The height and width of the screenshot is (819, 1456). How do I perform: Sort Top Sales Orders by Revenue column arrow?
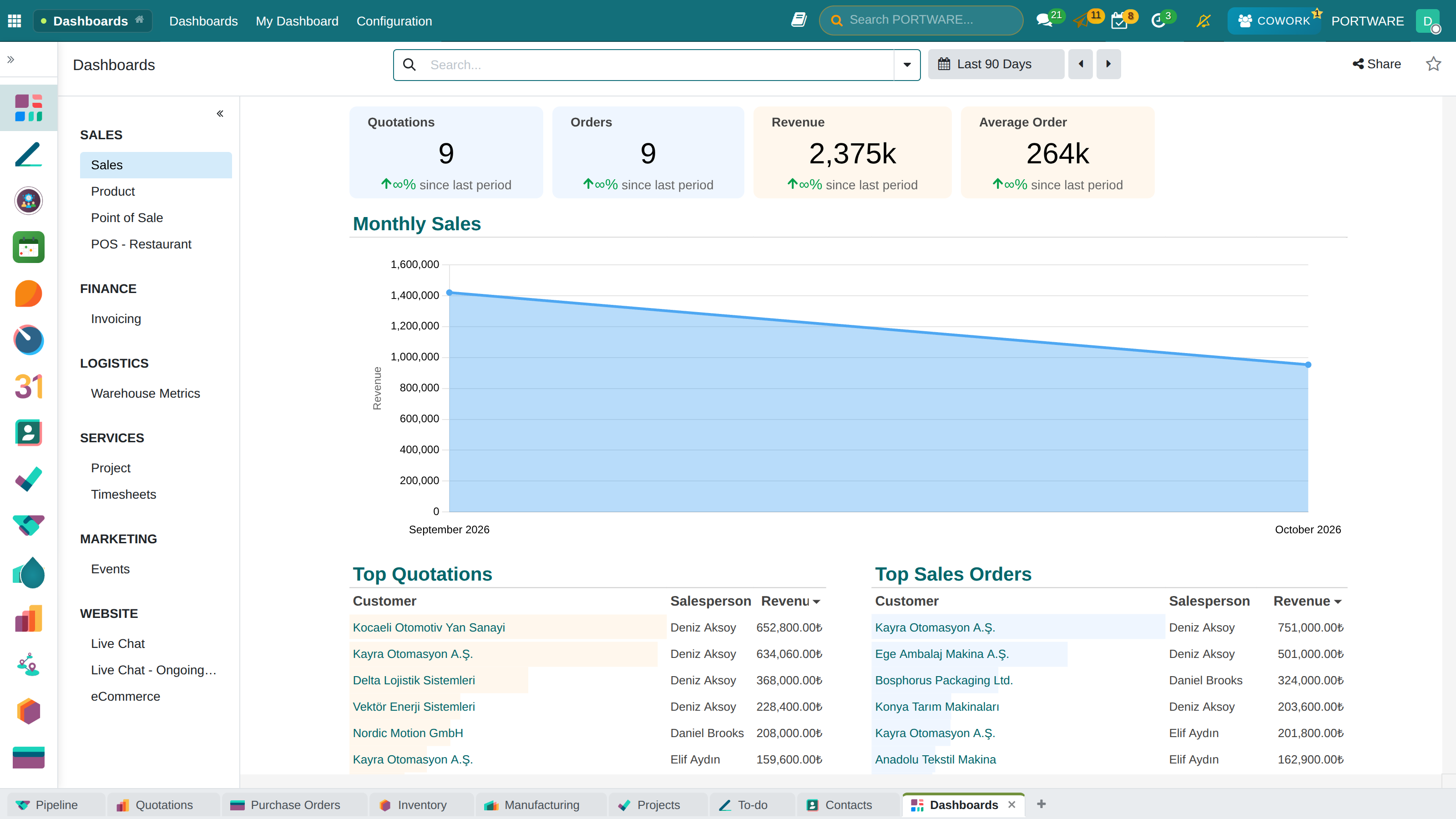click(1338, 602)
